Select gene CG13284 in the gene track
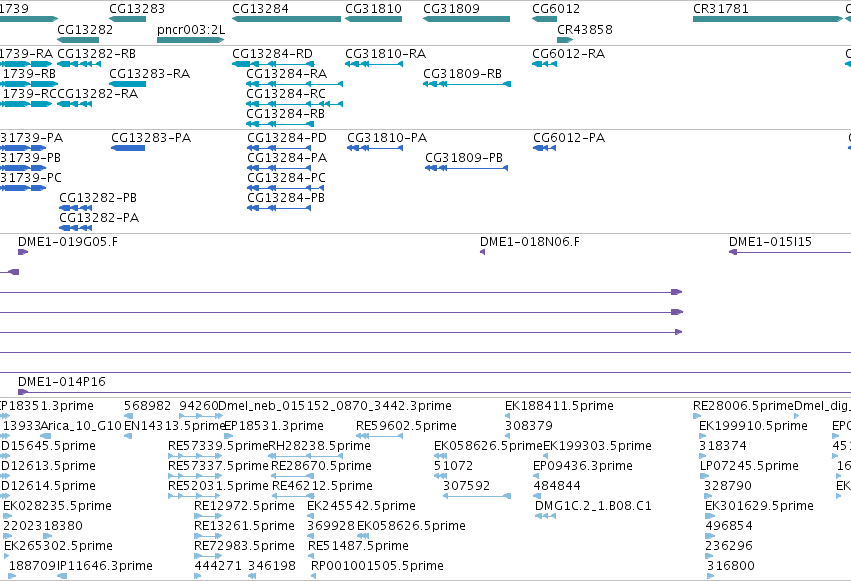Image resolution: width=851 pixels, height=581 pixels. pyautogui.click(x=287, y=19)
